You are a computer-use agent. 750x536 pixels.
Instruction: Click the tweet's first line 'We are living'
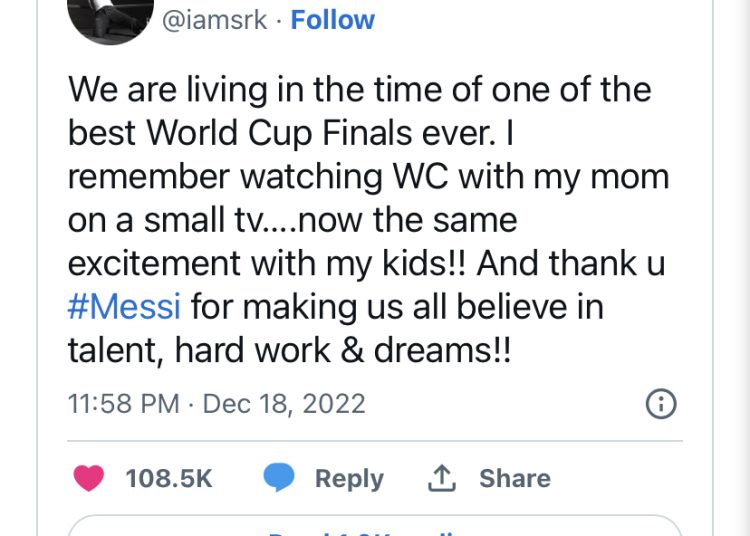(x=168, y=90)
